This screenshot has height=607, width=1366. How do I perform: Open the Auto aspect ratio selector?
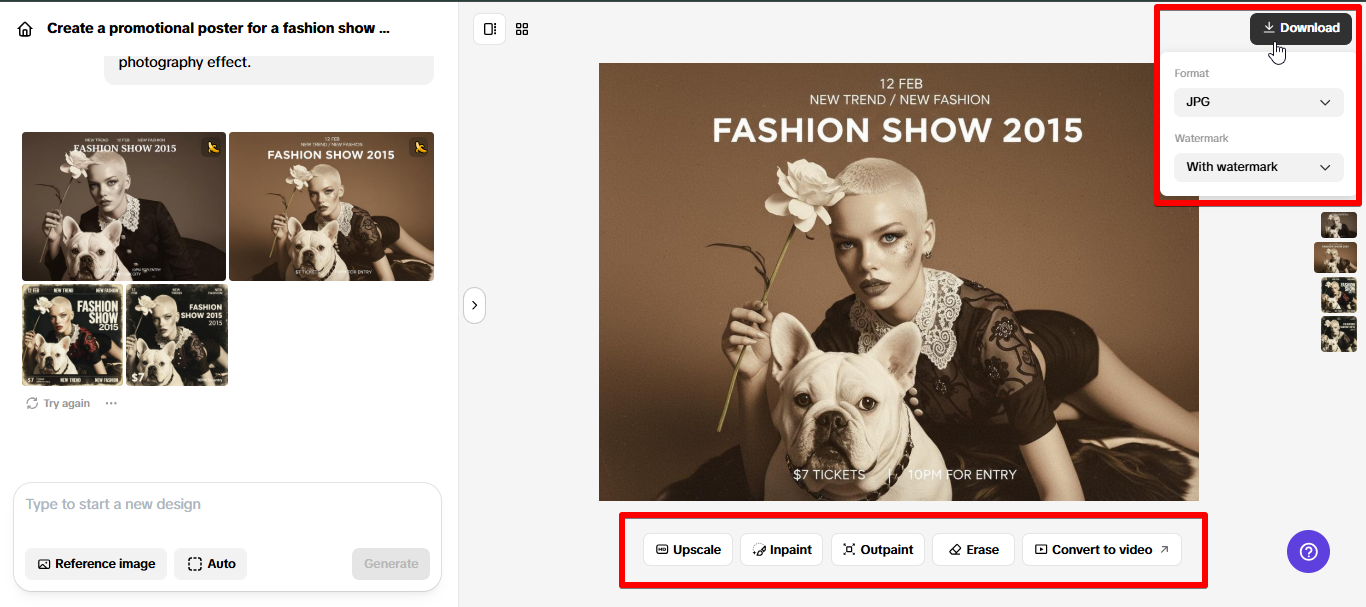click(210, 564)
